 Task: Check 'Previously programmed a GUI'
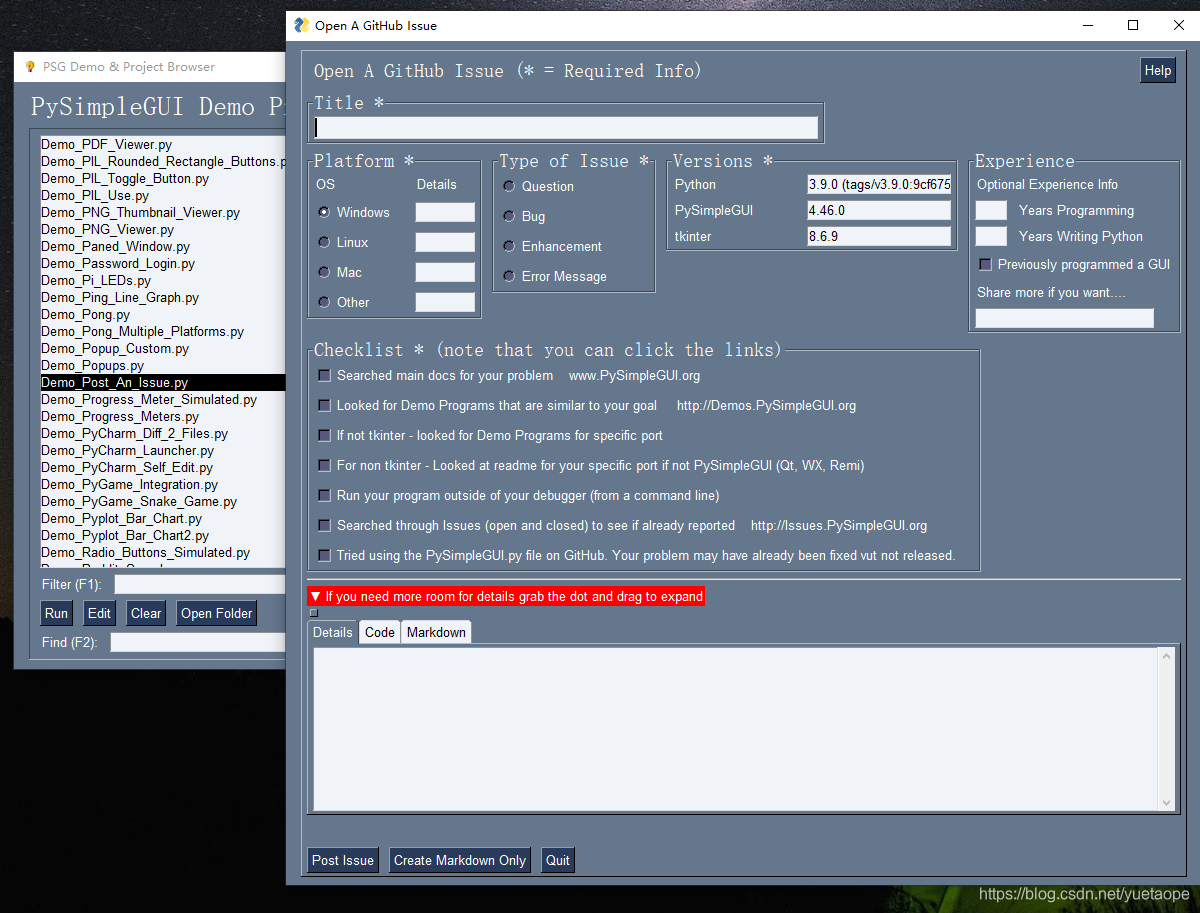(x=985, y=264)
